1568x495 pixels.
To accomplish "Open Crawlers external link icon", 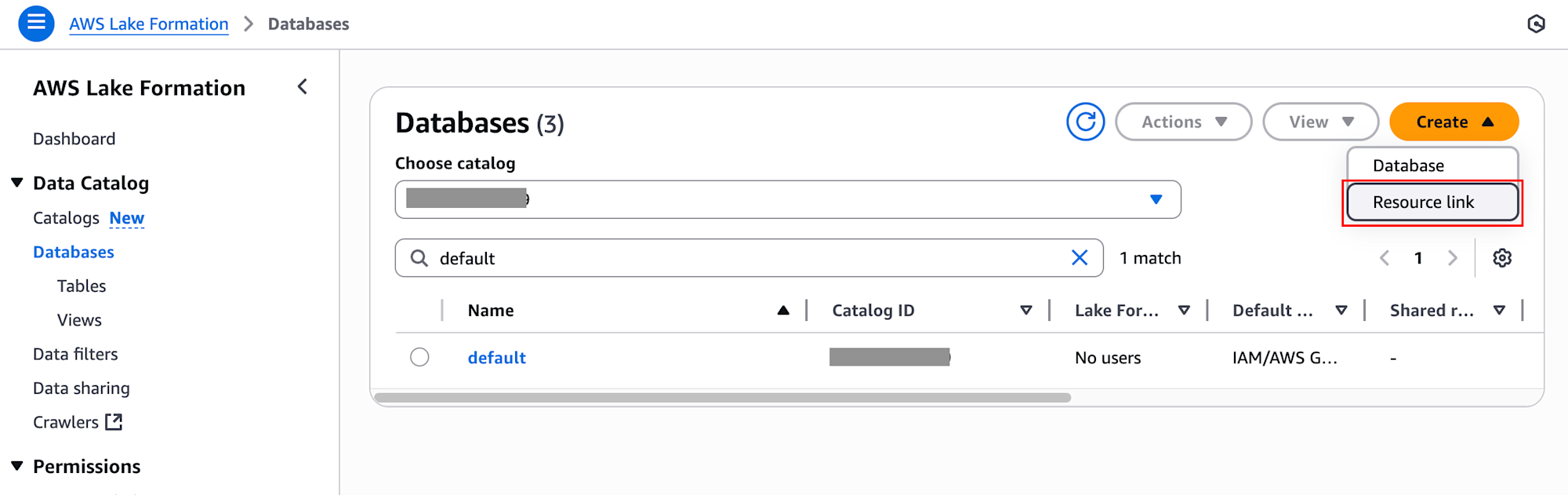I will (x=114, y=422).
